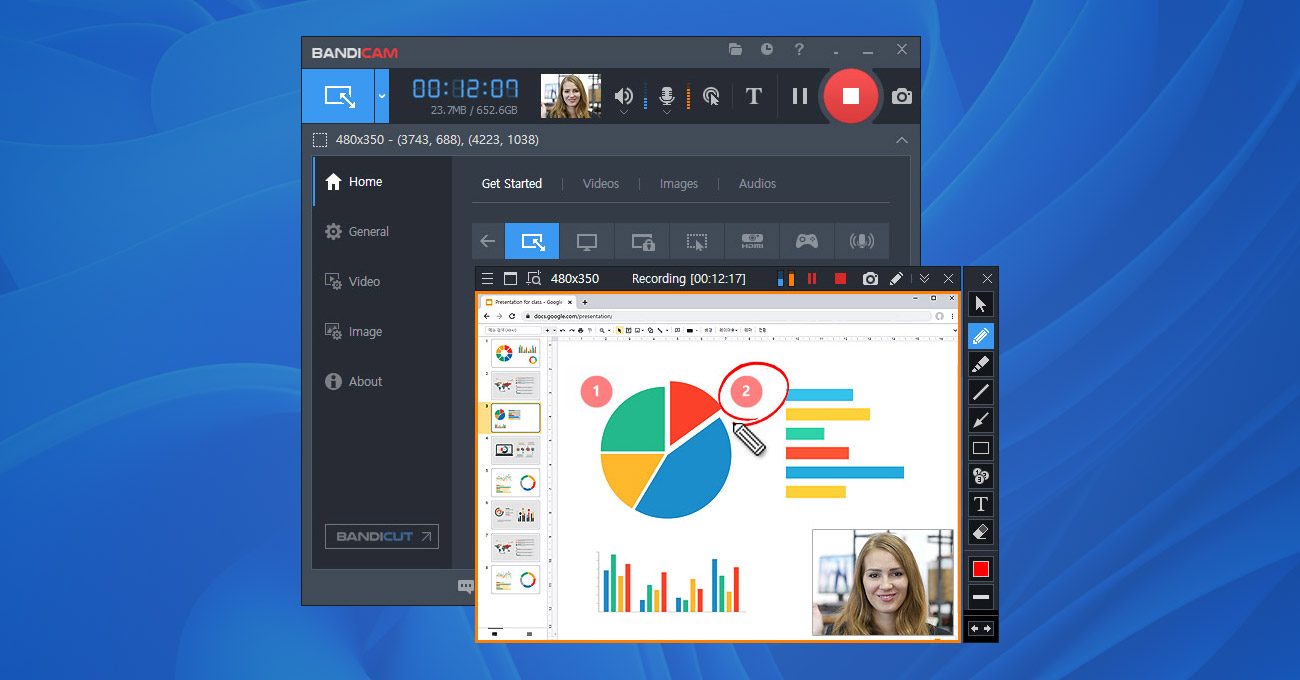Select the Rectangle shape tool
This screenshot has height=680, width=1300.
(x=981, y=448)
